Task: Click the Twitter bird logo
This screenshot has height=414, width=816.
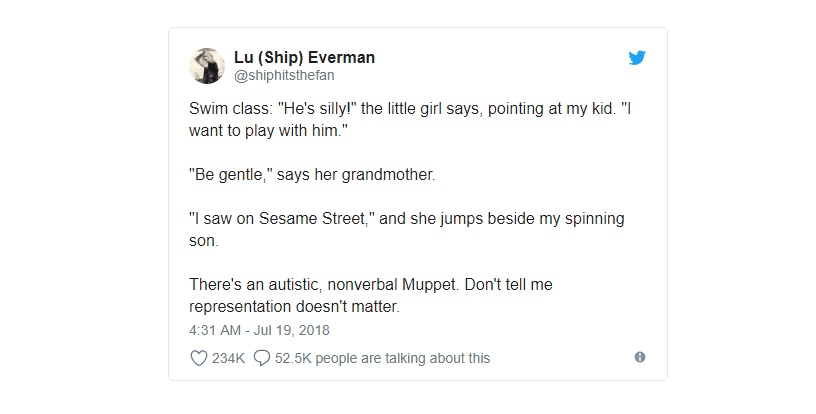Action: point(637,58)
